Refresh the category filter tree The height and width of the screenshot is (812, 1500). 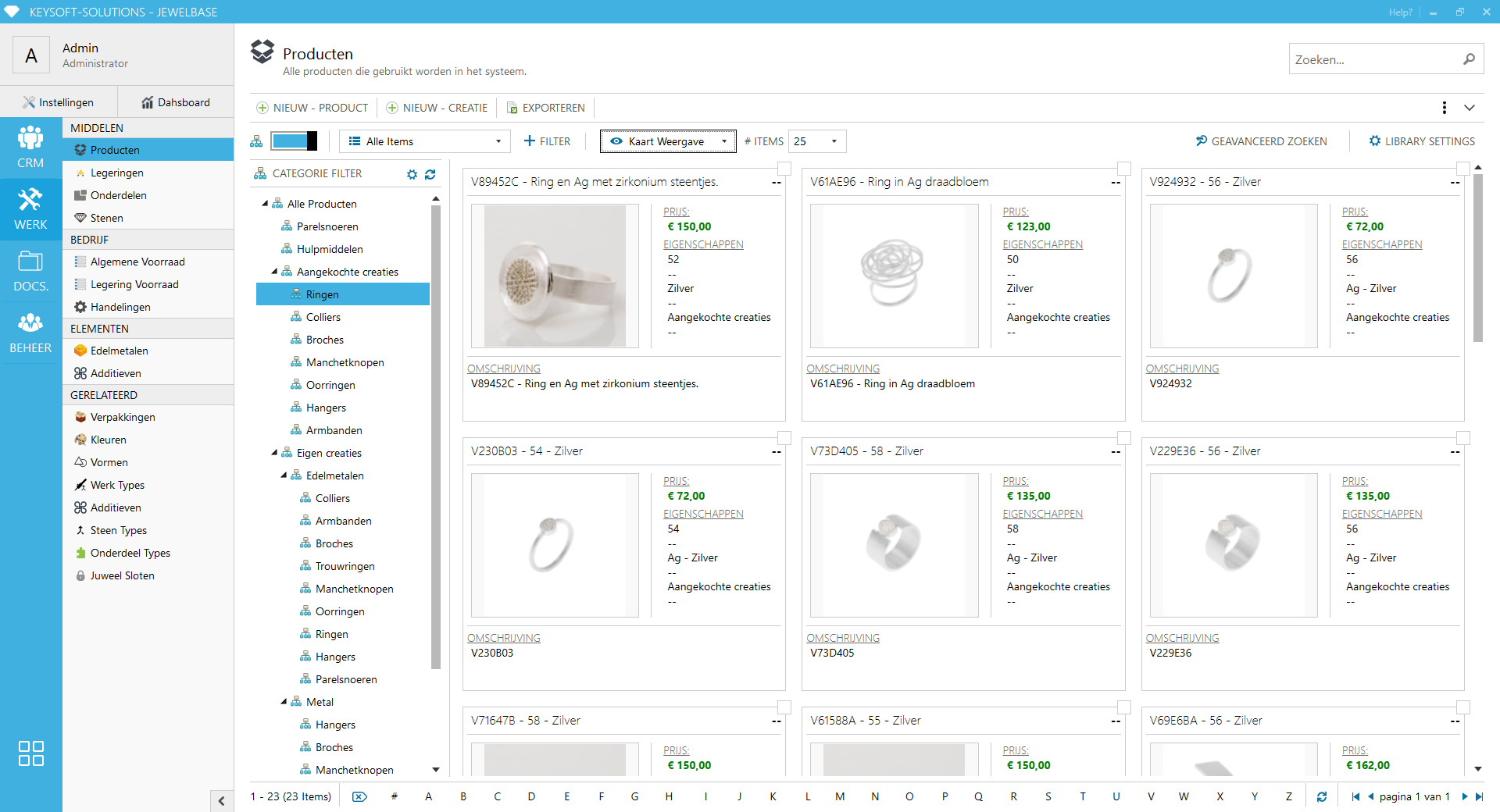(430, 174)
